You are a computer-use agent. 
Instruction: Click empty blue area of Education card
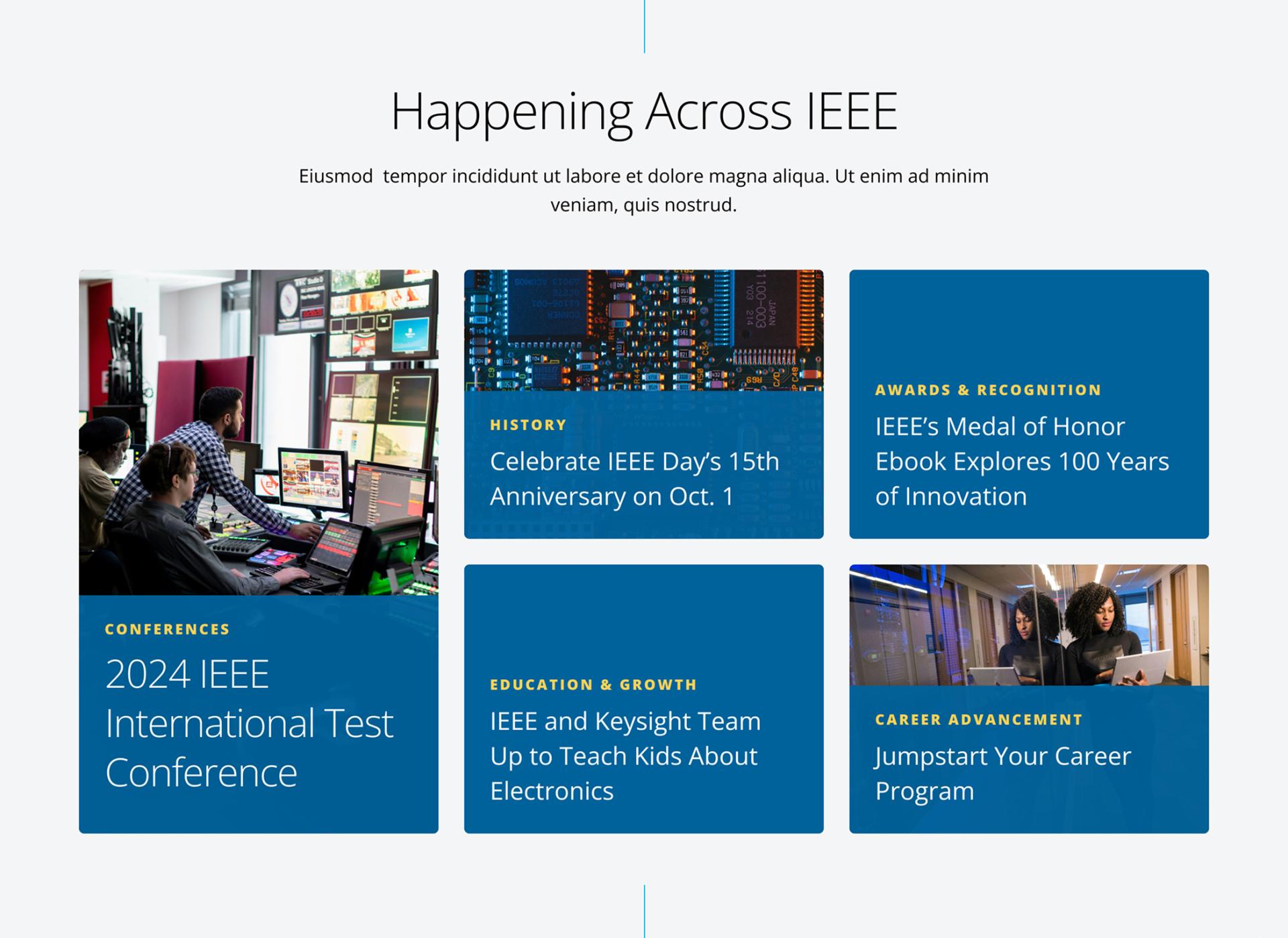[643, 617]
